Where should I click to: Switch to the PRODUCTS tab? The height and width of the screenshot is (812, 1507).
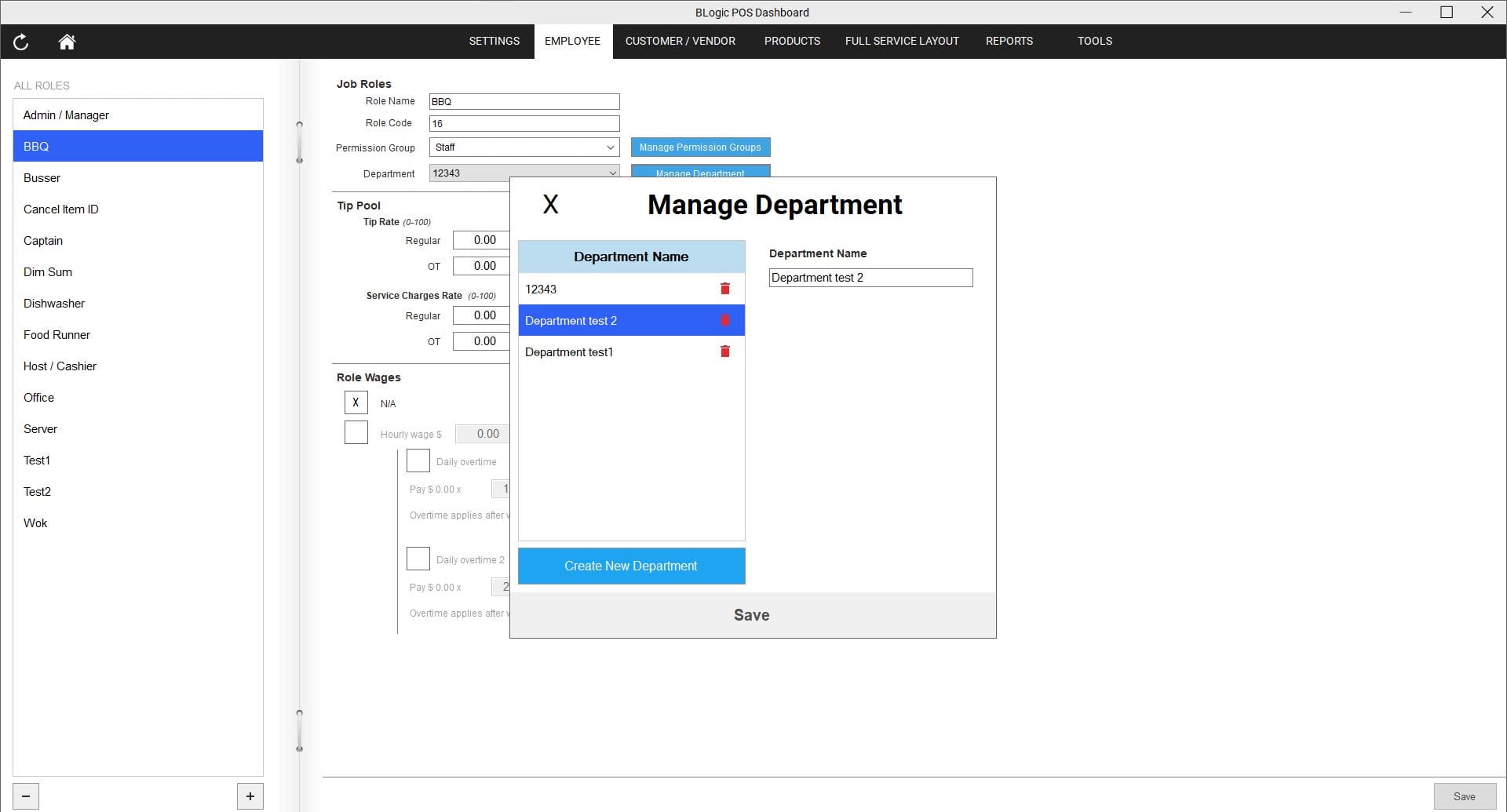point(791,41)
